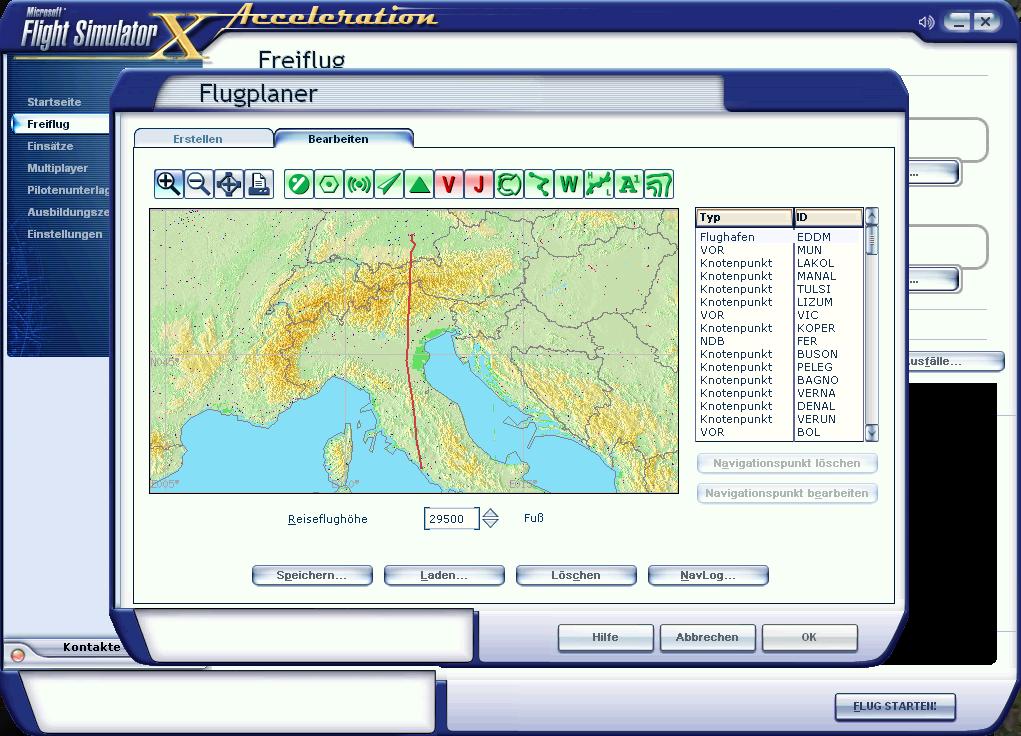Click Navigationspunkt bearbeiten button
1021x736 pixels.
point(787,493)
